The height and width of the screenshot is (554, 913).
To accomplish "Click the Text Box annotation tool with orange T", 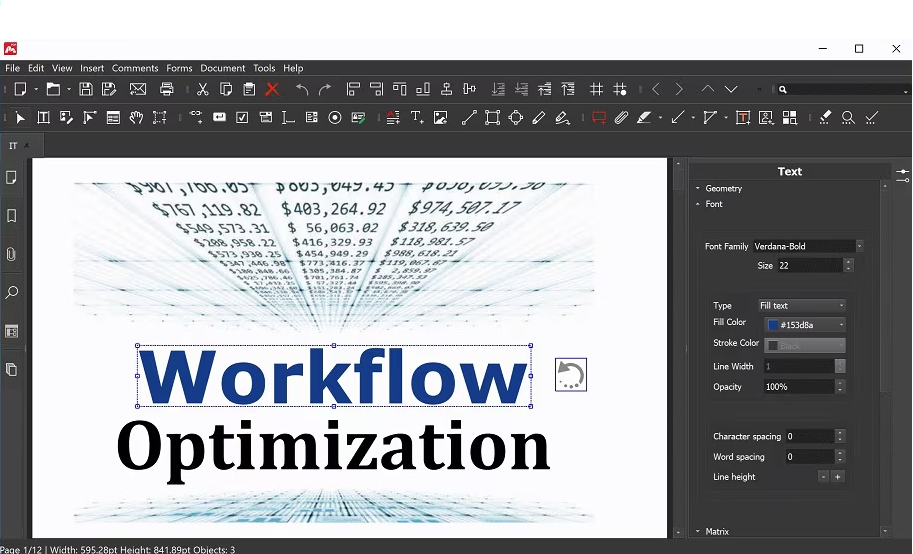I will point(742,118).
